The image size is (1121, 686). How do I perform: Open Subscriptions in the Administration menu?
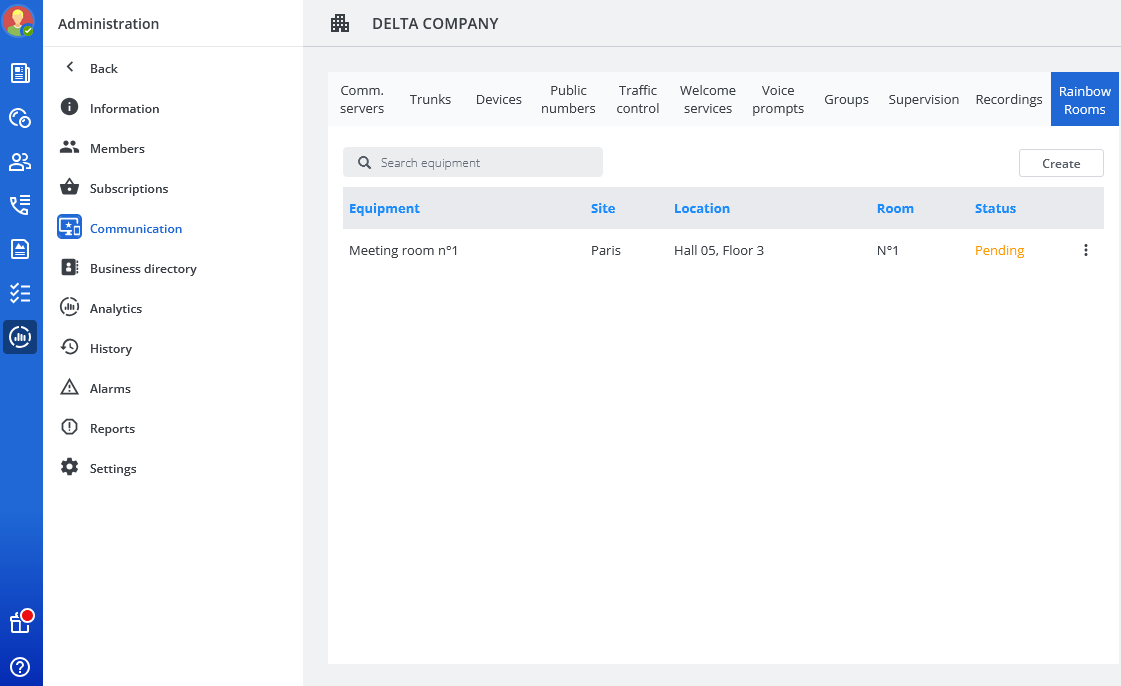(128, 189)
